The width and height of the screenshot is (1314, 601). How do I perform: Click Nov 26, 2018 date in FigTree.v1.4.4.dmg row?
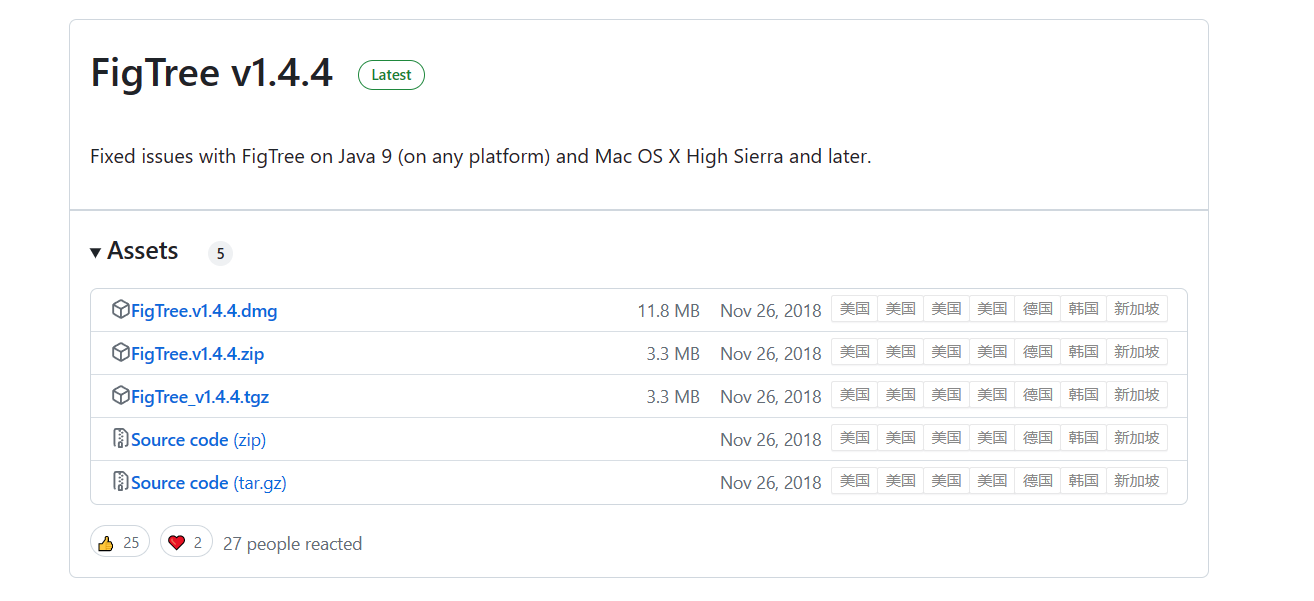click(770, 311)
